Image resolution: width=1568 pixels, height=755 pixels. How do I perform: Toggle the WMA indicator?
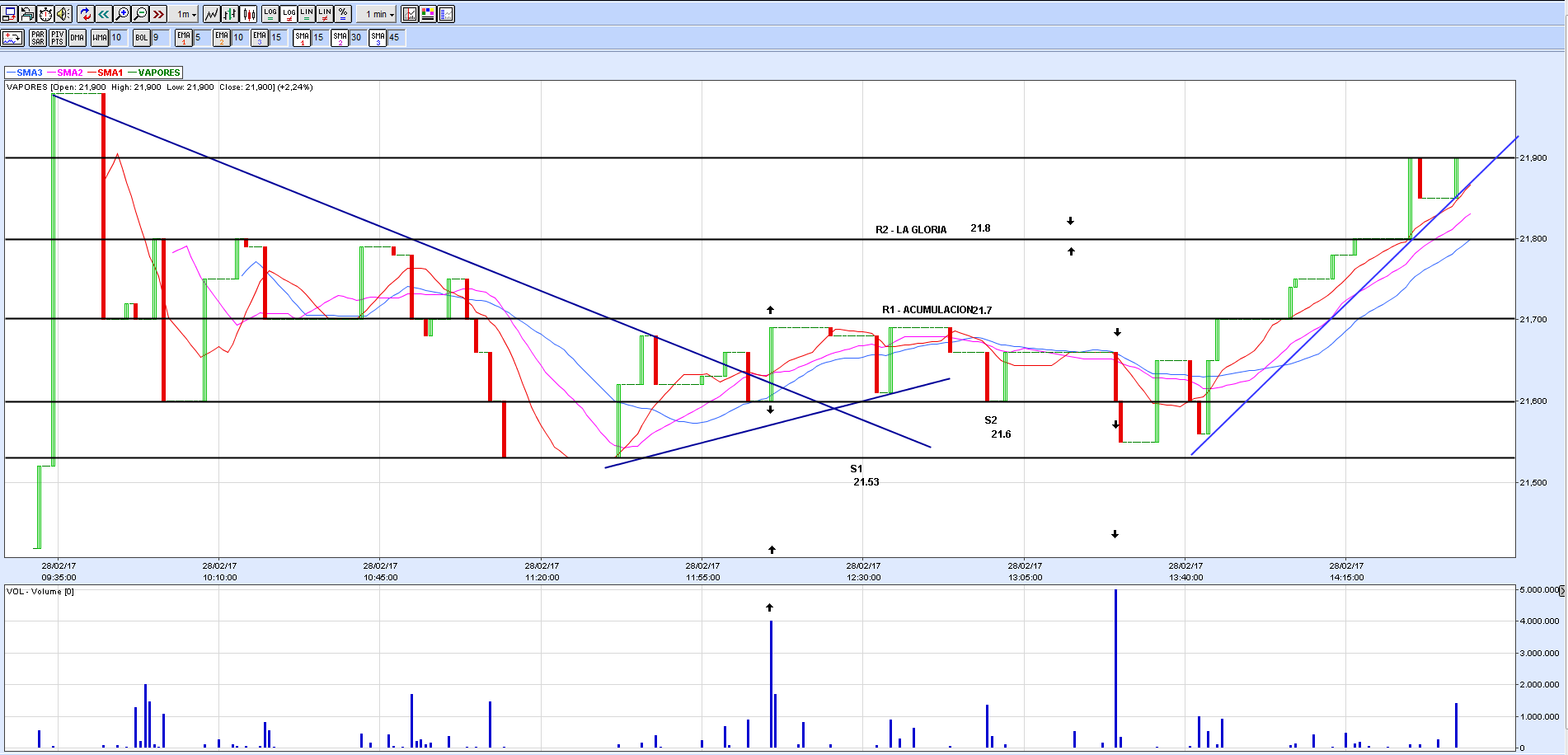100,38
